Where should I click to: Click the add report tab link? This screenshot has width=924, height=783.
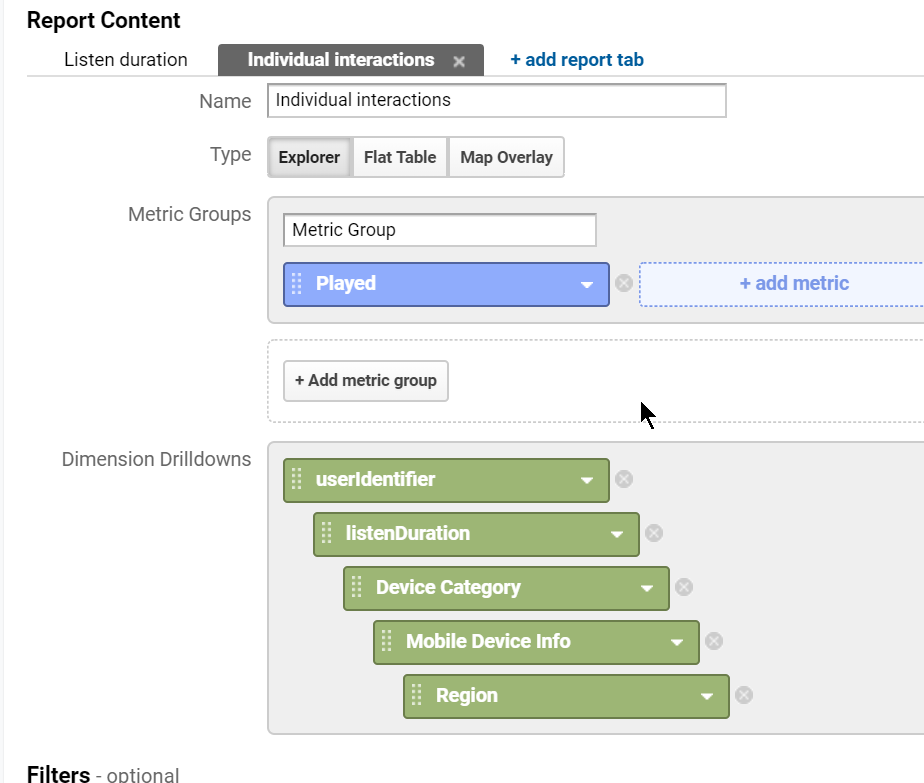(577, 60)
